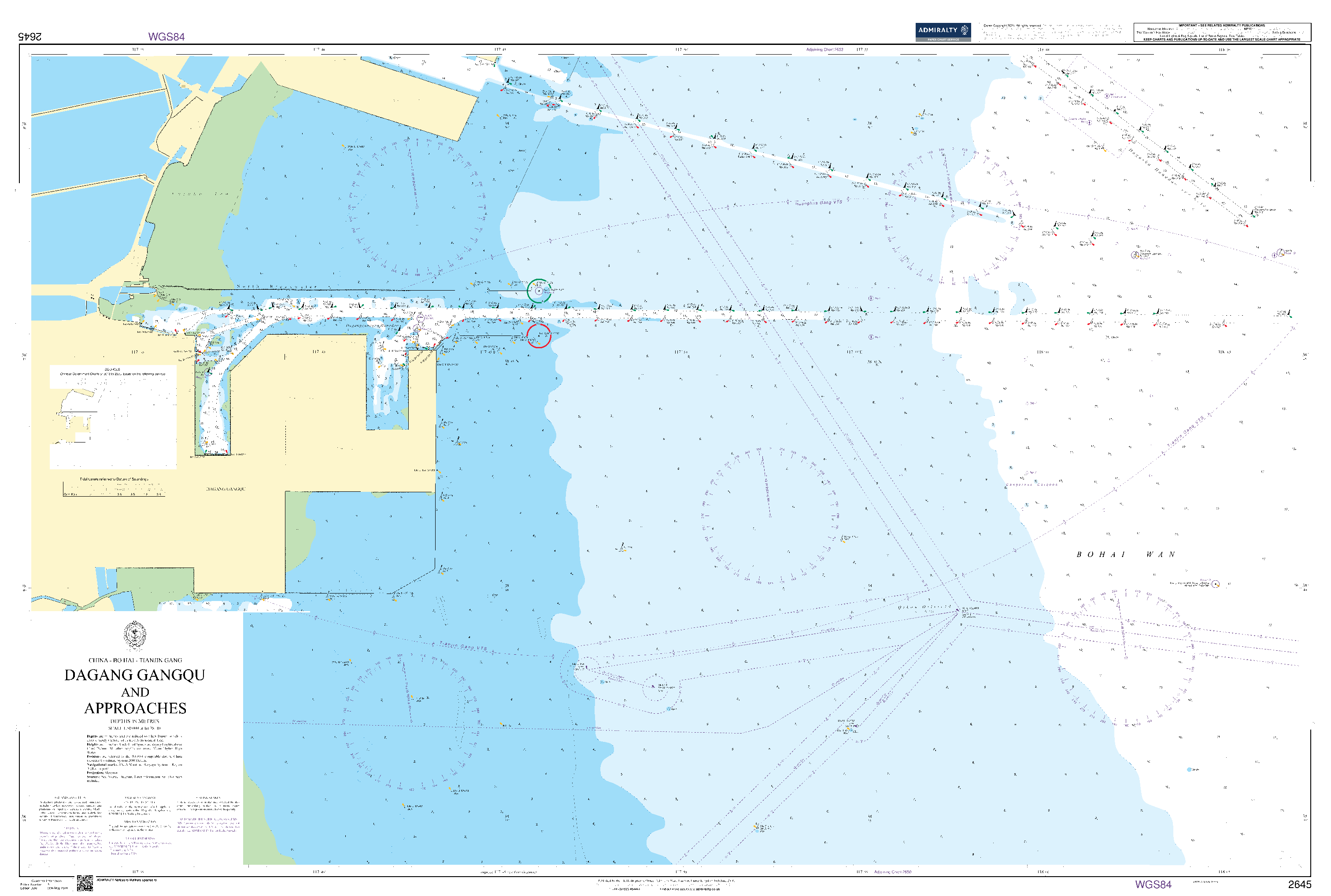Select the compass rose north of the breakwater
This screenshot has width=1331, height=896.
pyautogui.click(x=417, y=206)
